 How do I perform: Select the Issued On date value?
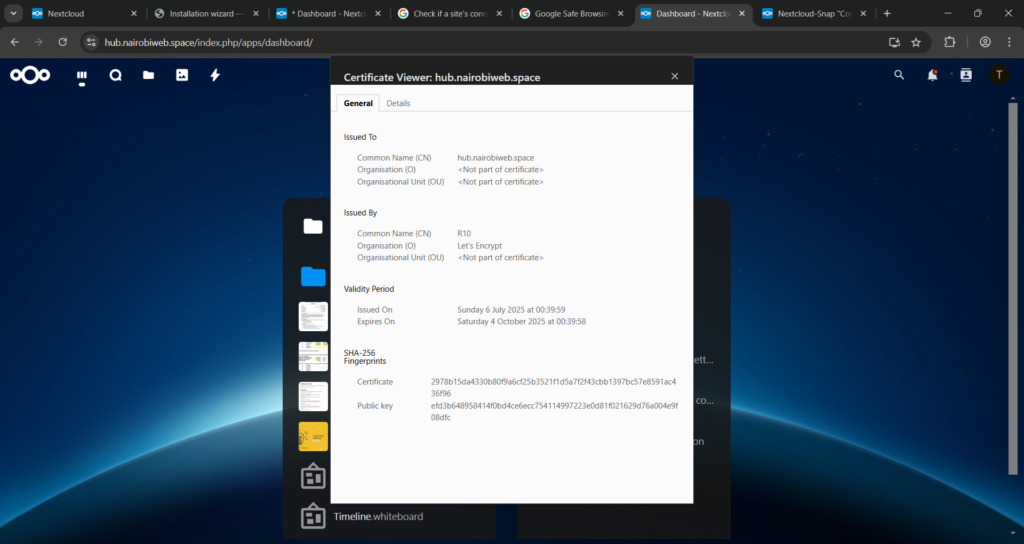tap(511, 310)
